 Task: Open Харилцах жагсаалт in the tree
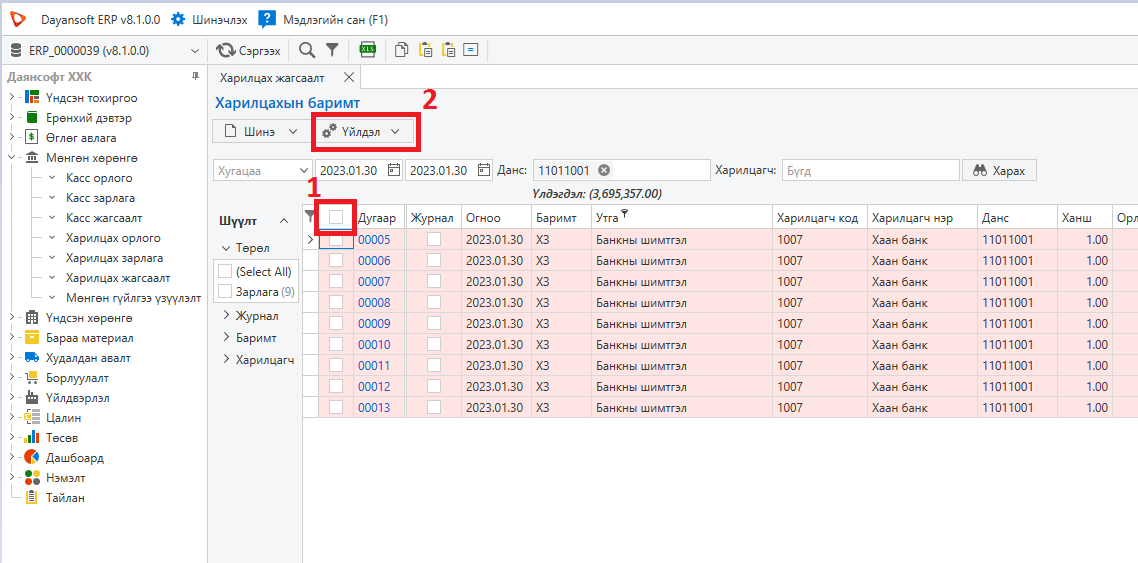(x=118, y=278)
